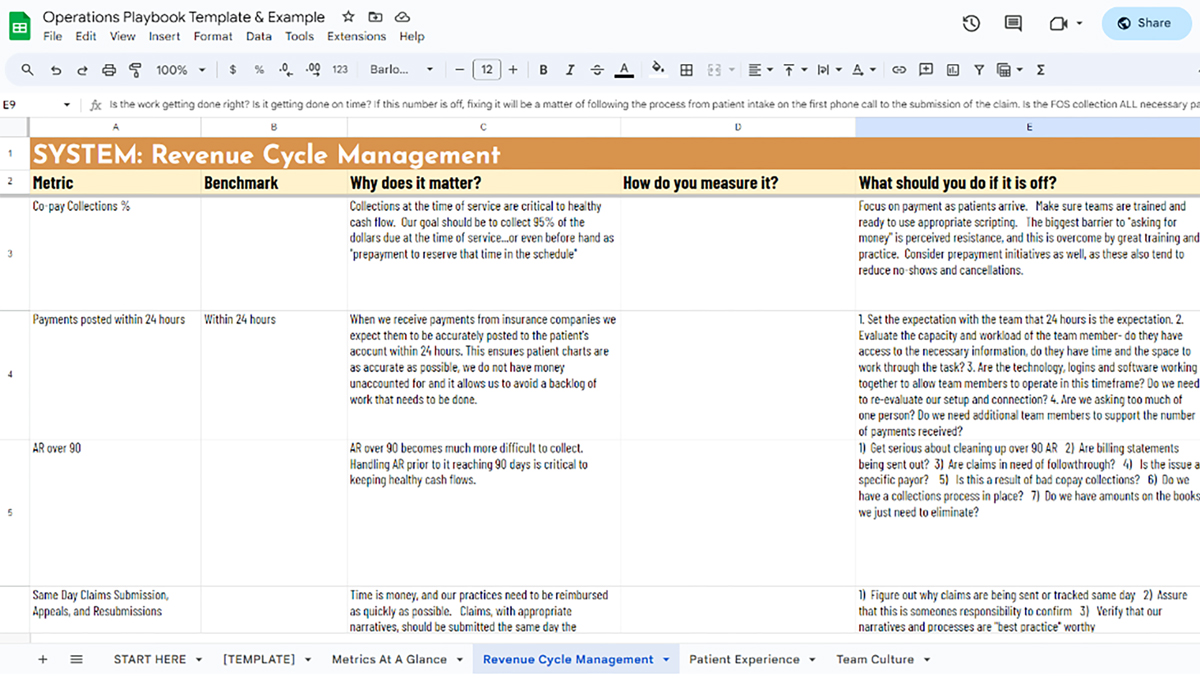This screenshot has width=1200, height=678.
Task: Start a video call with camera icon
Action: tap(1058, 23)
